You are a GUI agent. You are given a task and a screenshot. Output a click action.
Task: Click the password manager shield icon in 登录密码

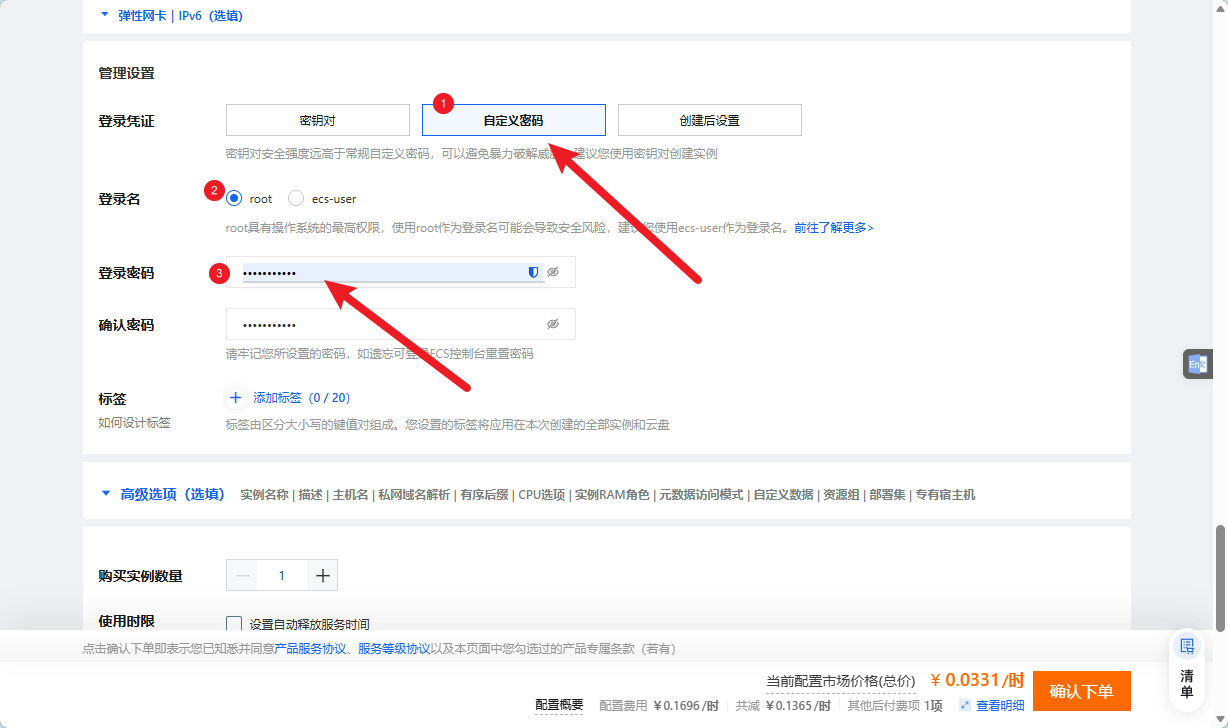coord(533,272)
